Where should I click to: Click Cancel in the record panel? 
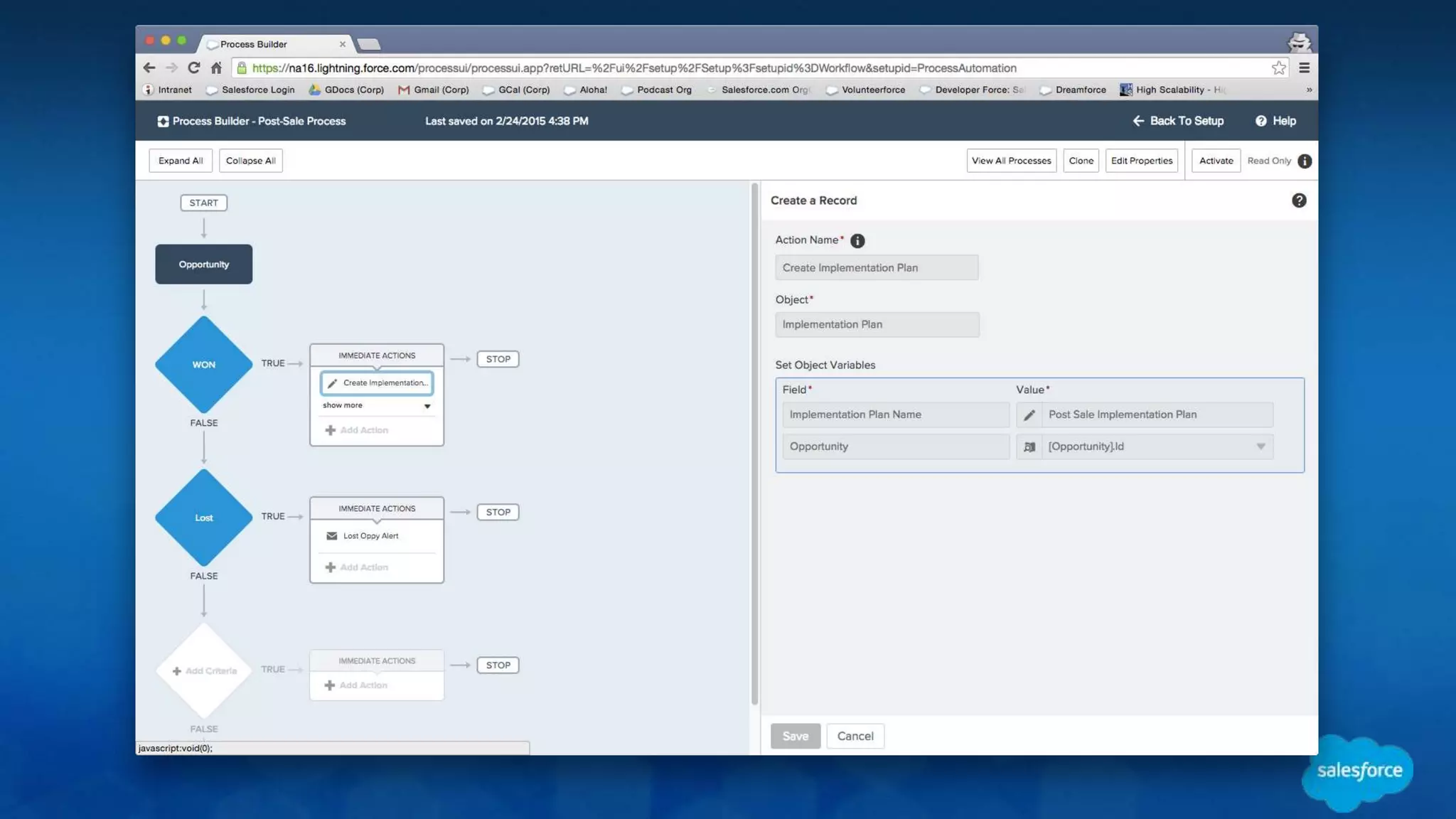[855, 736]
